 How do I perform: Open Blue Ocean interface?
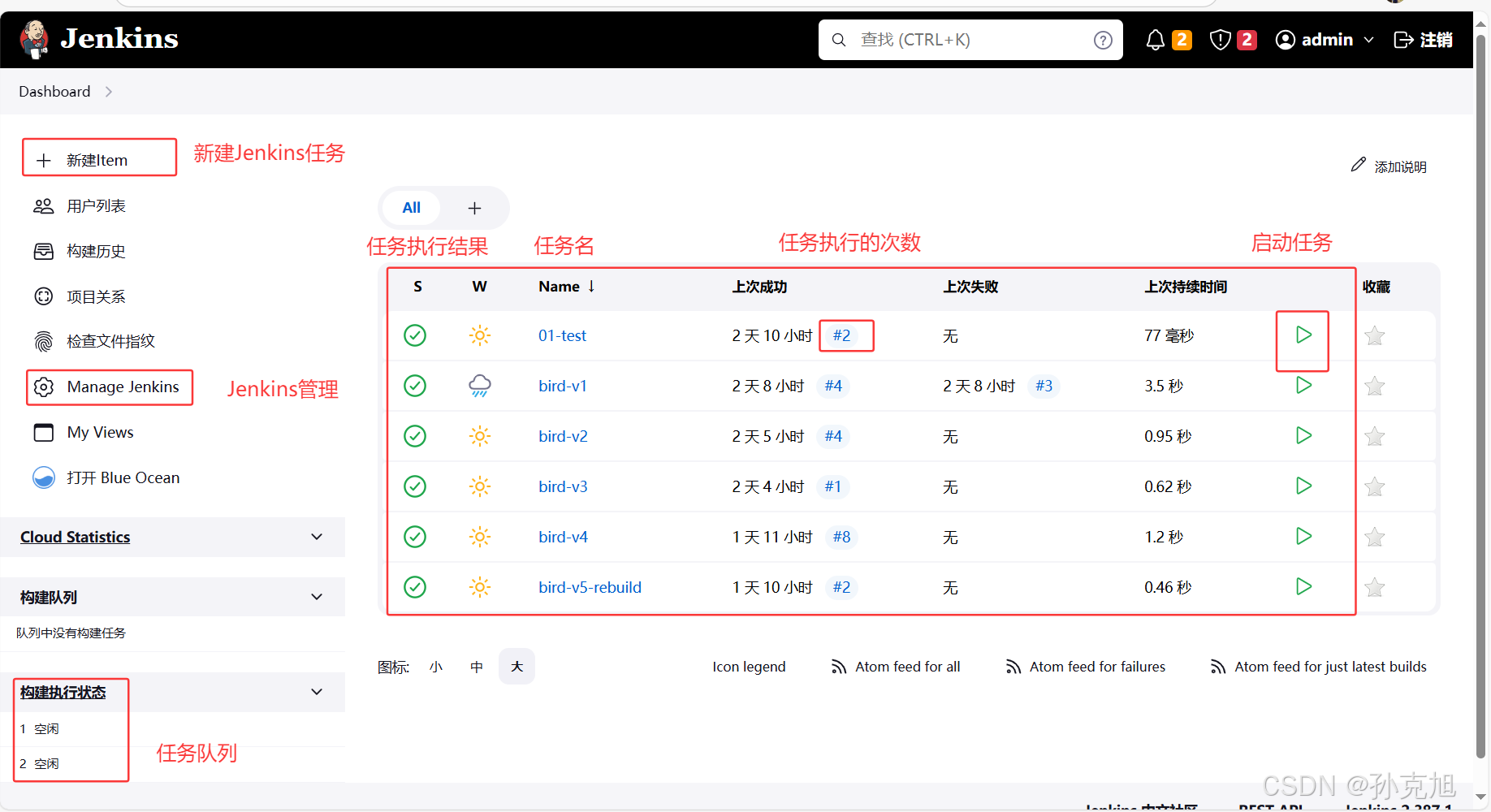tap(106, 477)
